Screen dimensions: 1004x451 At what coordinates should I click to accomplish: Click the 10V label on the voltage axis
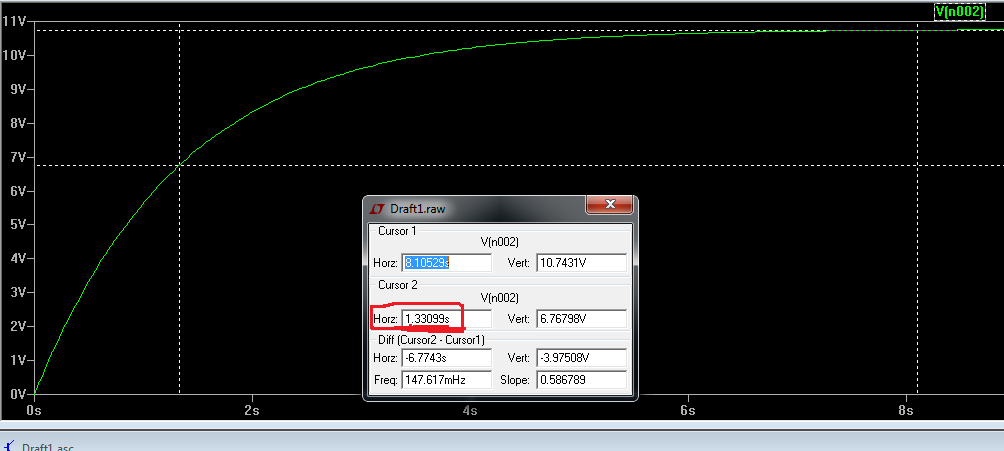[x=14, y=55]
